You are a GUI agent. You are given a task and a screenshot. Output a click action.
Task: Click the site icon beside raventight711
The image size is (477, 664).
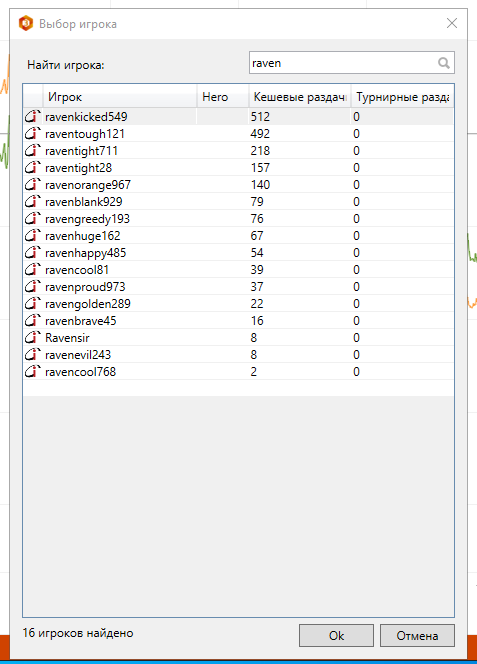pos(33,150)
